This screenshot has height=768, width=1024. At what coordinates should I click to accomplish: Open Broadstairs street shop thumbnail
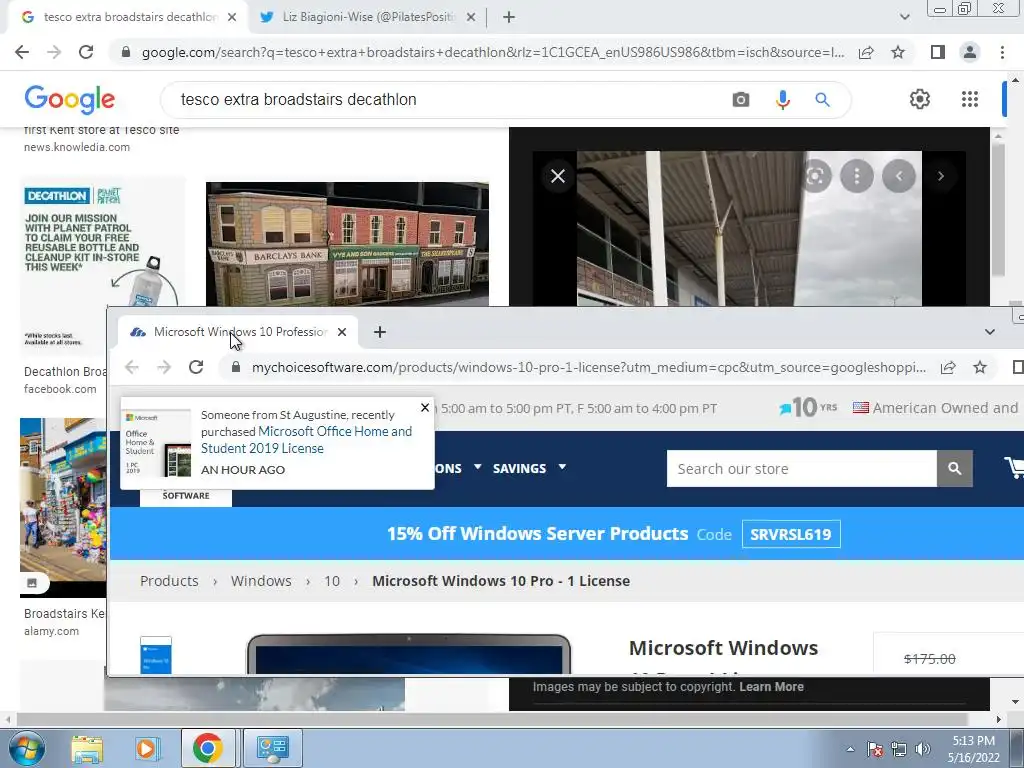[63, 507]
